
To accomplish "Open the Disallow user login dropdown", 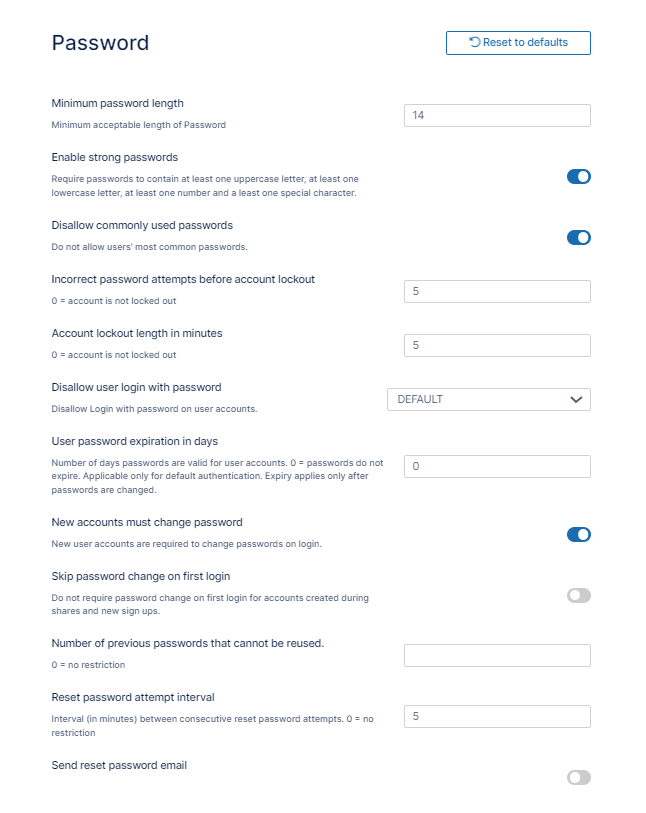I will 488,399.
